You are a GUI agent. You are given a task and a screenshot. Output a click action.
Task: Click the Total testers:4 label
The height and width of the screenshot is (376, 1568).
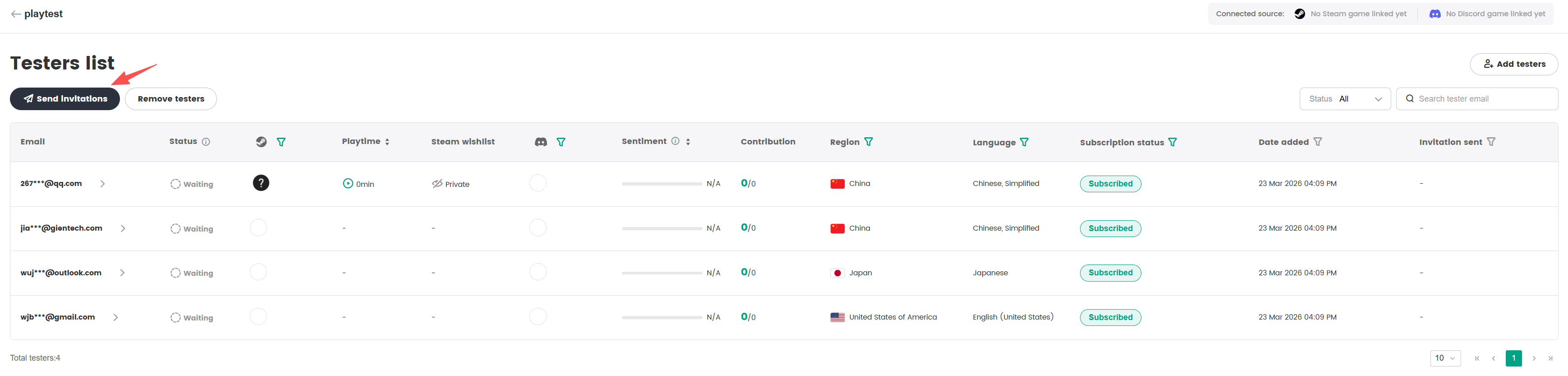coord(35,358)
